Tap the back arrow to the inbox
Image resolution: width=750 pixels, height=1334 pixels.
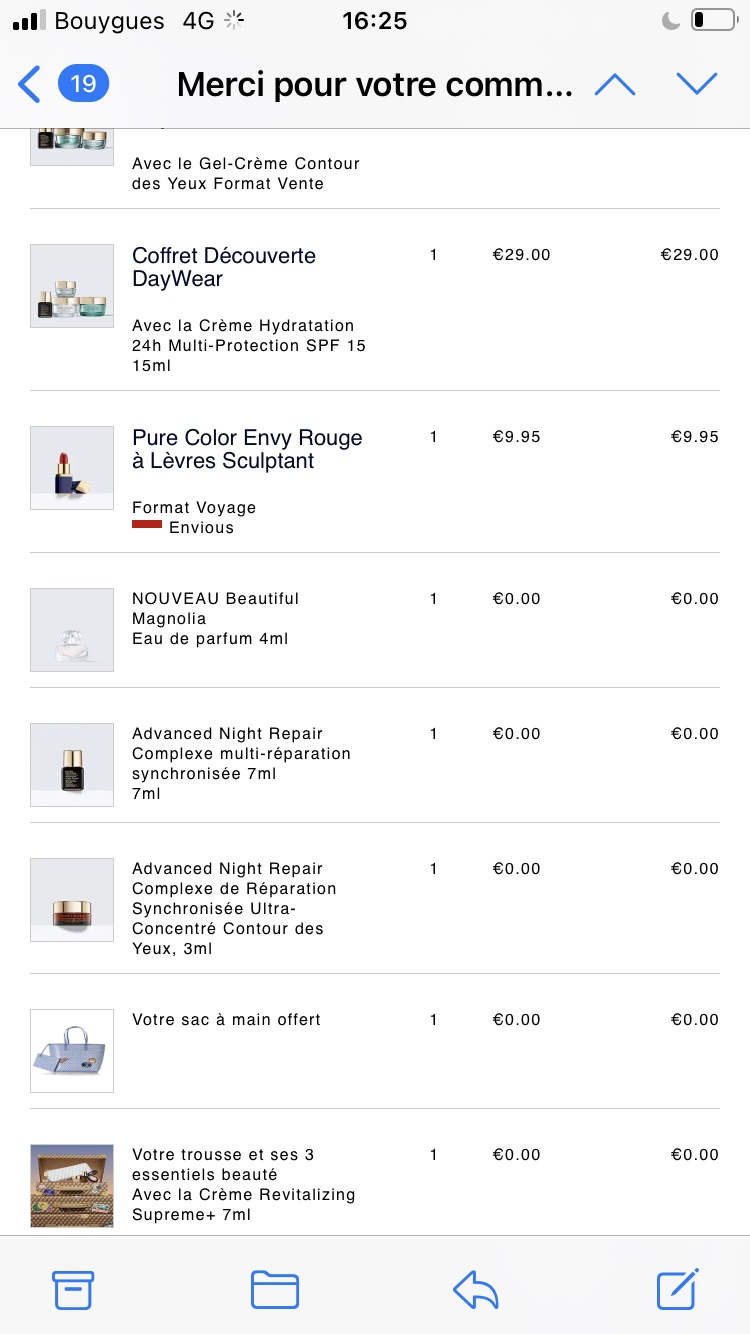pos(30,85)
